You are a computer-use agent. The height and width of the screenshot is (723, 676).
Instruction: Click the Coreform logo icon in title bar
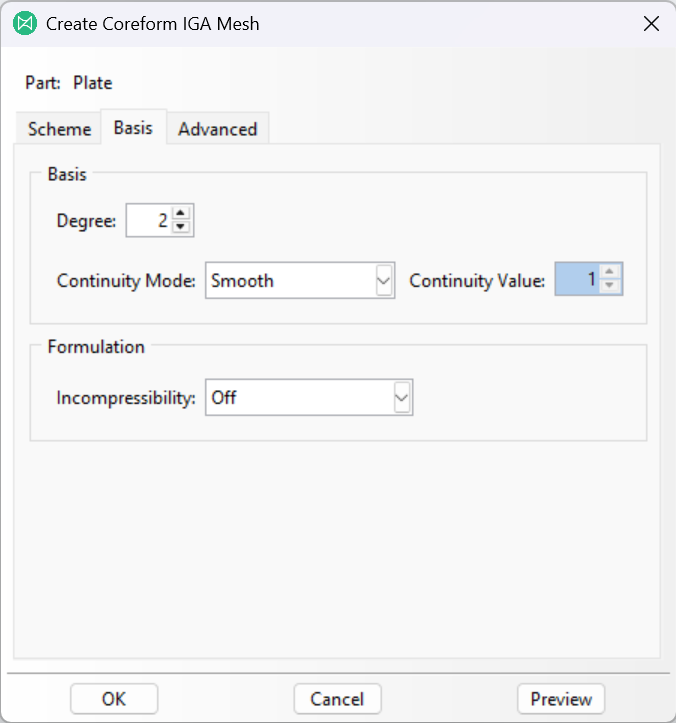25,23
